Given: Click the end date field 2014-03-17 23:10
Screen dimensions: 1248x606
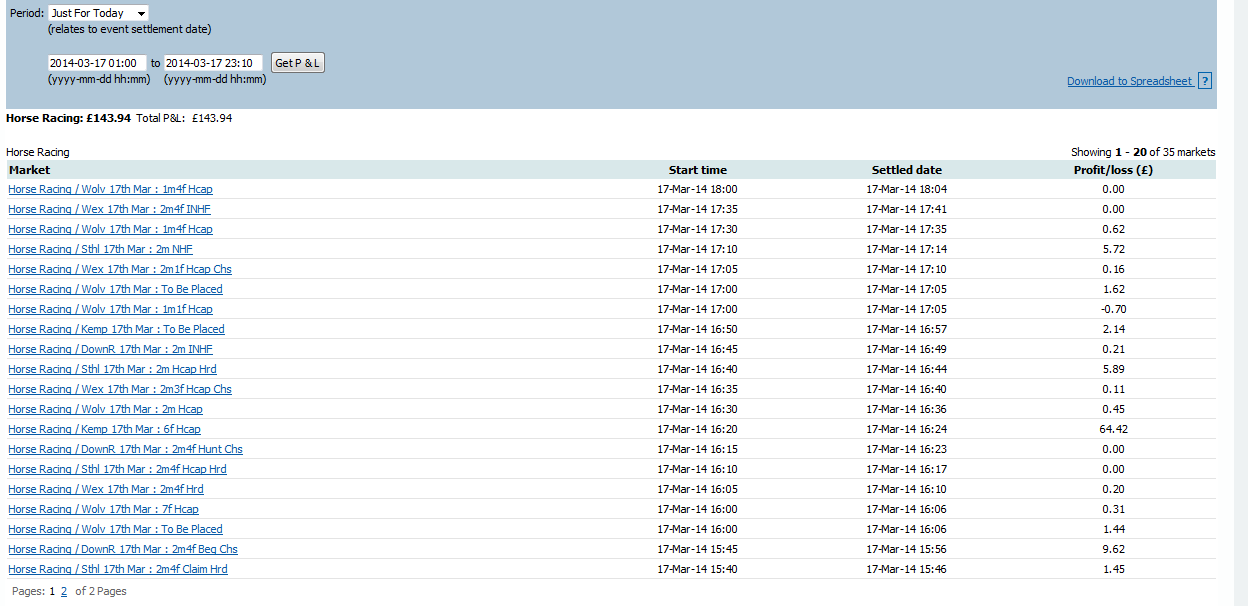Looking at the screenshot, I should tap(214, 63).
